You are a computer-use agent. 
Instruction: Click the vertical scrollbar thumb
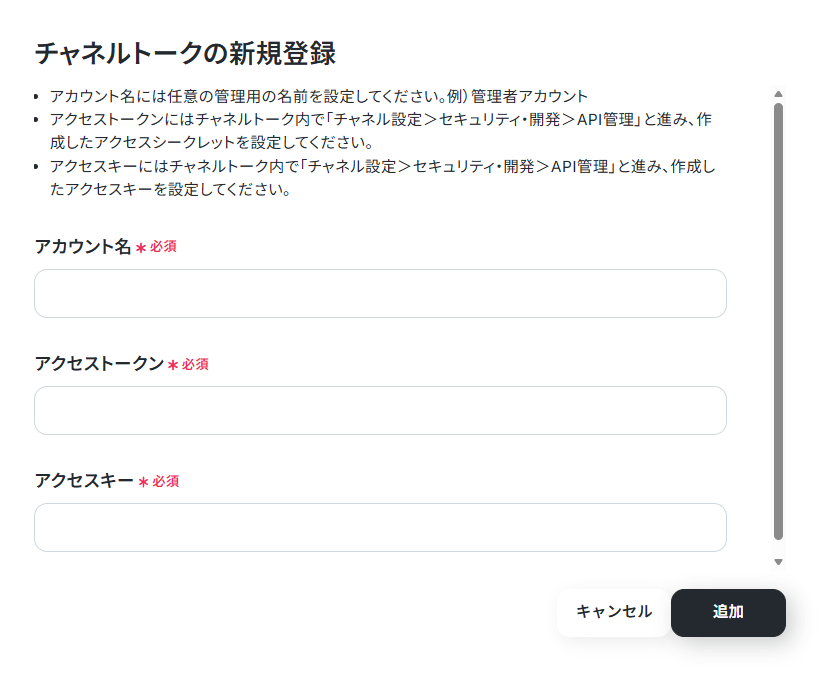[778, 321]
